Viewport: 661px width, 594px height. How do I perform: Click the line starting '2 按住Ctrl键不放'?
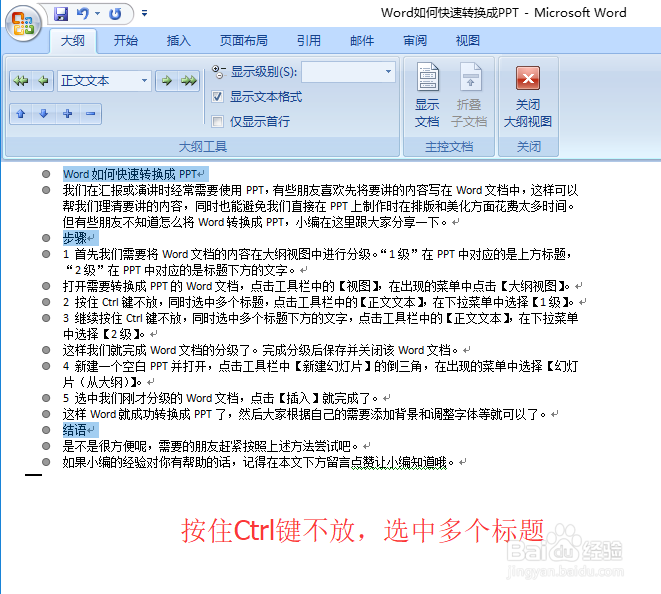click(318, 302)
